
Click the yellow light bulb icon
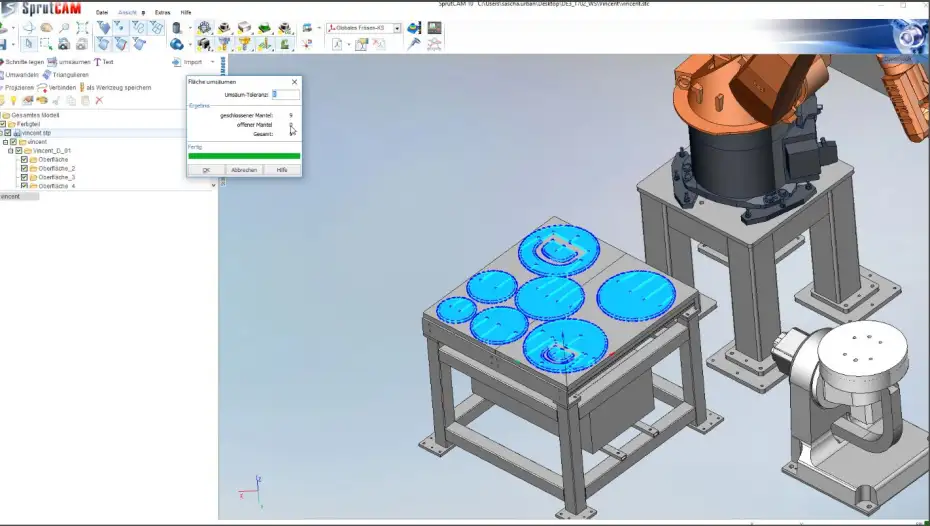pos(13,101)
